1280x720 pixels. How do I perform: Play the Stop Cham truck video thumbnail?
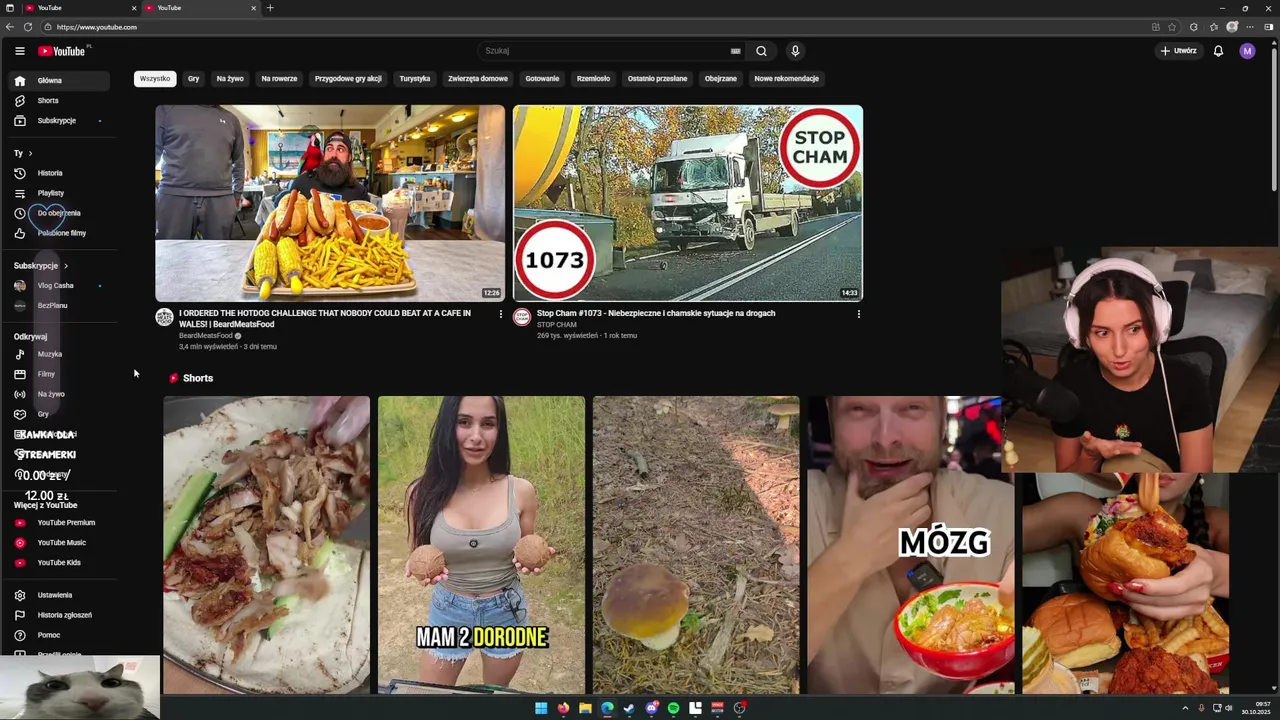[688, 203]
